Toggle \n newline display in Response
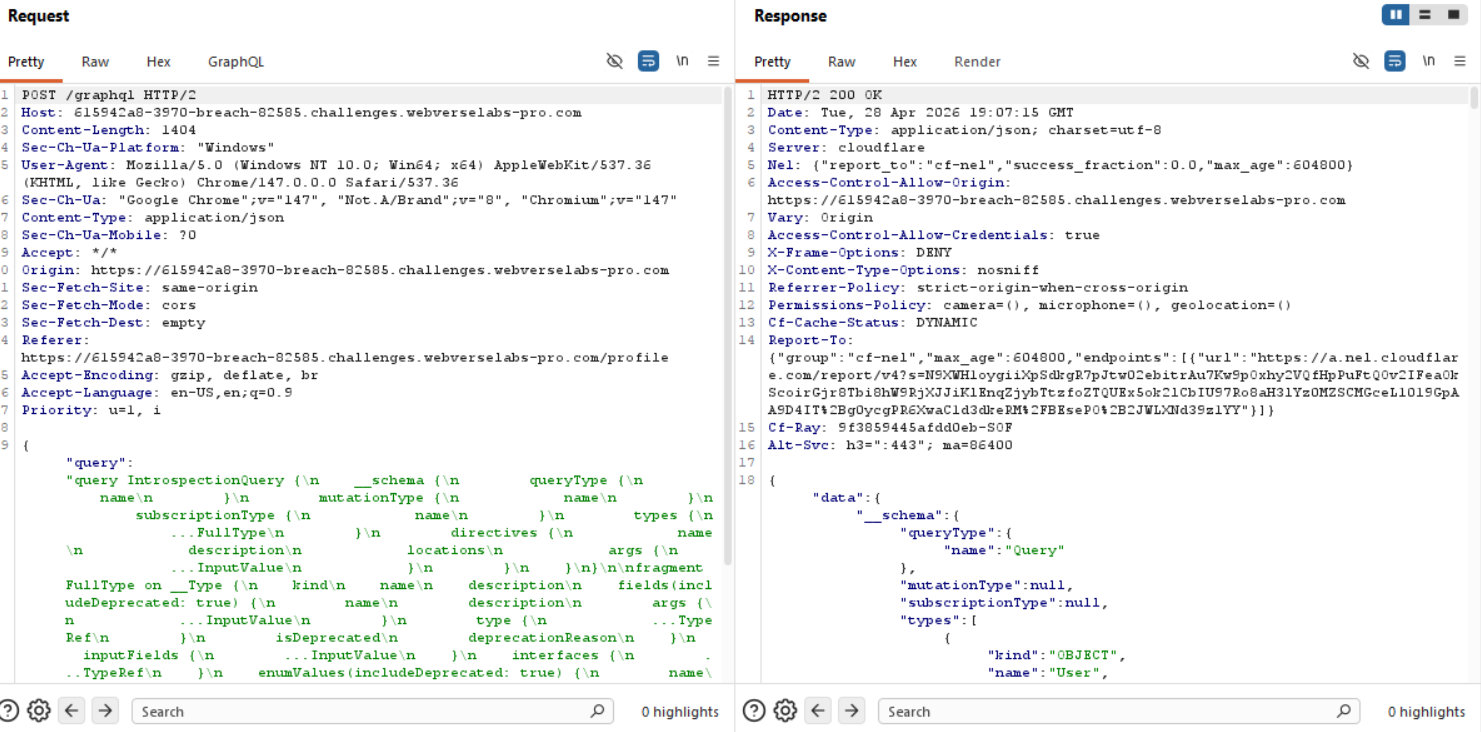Image resolution: width=1481 pixels, height=732 pixels. coord(1428,61)
